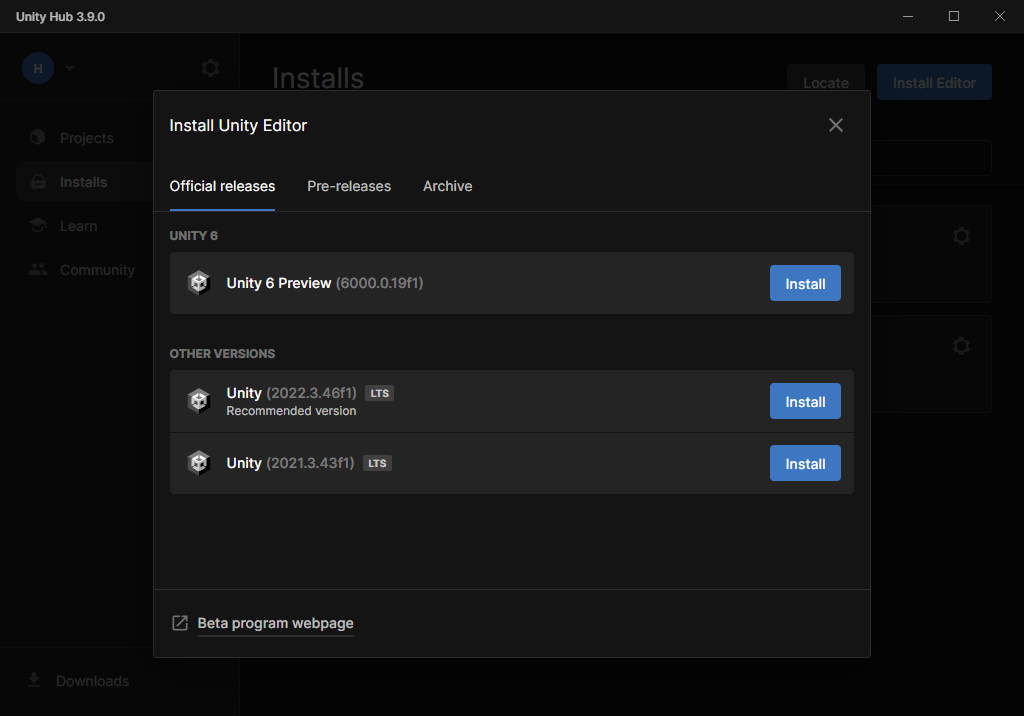Select the Official releases tab
Image resolution: width=1024 pixels, height=716 pixels.
pyautogui.click(x=222, y=186)
